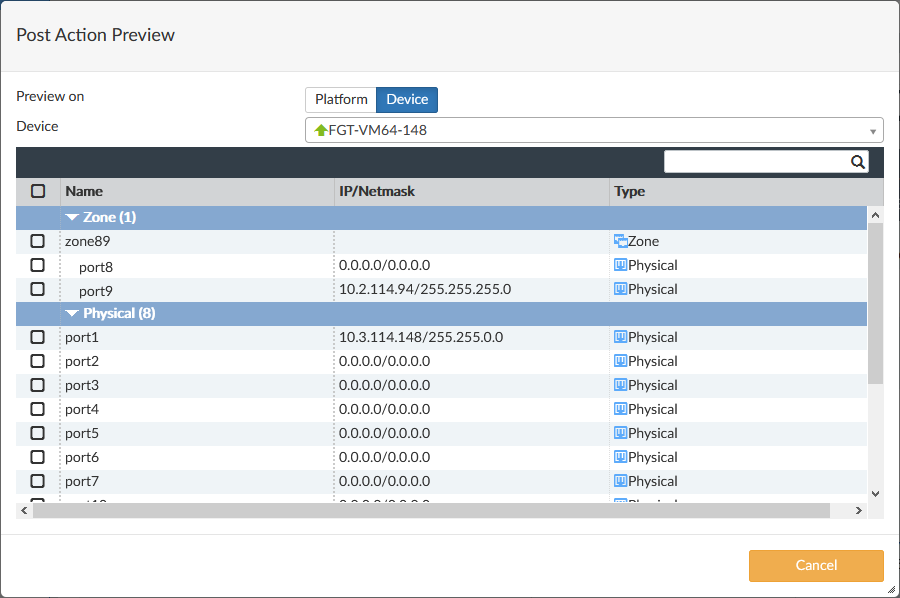The height and width of the screenshot is (598, 900).
Task: Click IP 10.2.114.94/255.255.255.0
Action: (x=425, y=289)
